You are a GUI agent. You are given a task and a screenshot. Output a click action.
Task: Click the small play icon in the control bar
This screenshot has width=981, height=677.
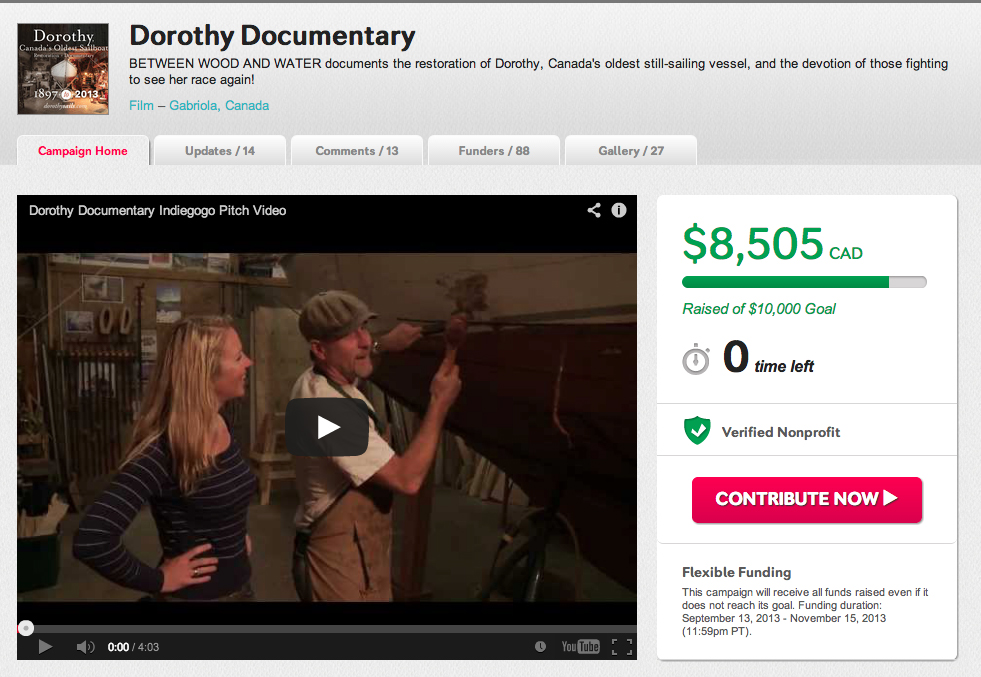click(45, 646)
